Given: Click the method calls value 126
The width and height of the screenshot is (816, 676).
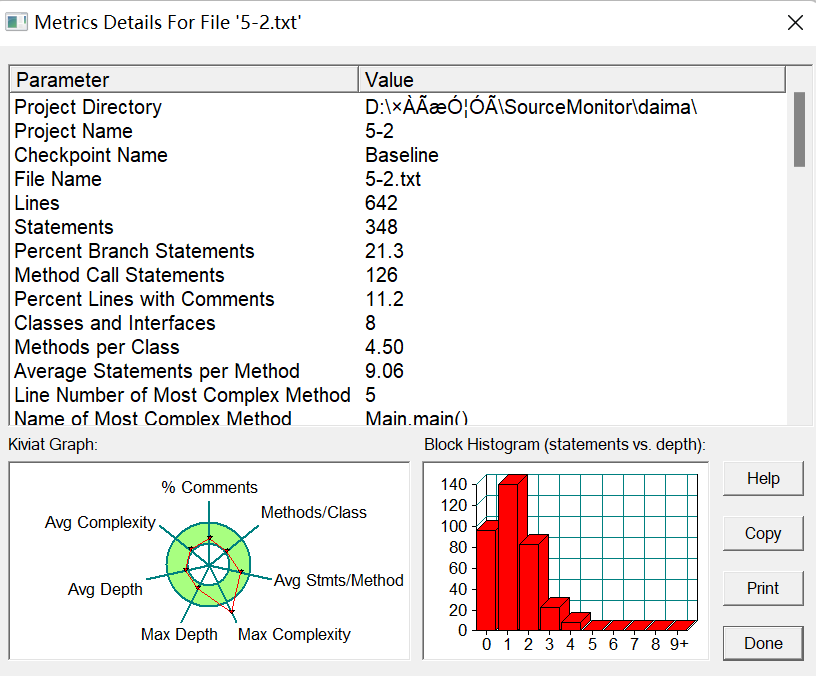Looking at the screenshot, I should coord(381,275).
